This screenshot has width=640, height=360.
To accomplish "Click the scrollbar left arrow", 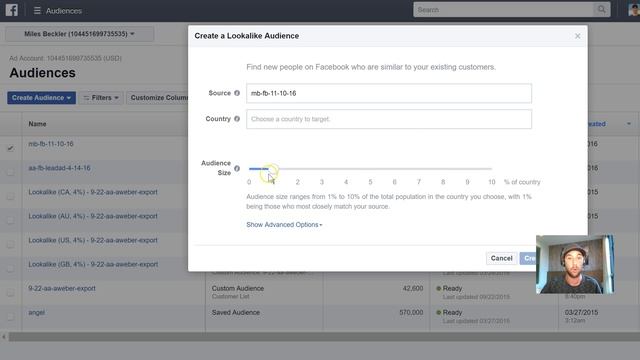I will tap(4, 337).
